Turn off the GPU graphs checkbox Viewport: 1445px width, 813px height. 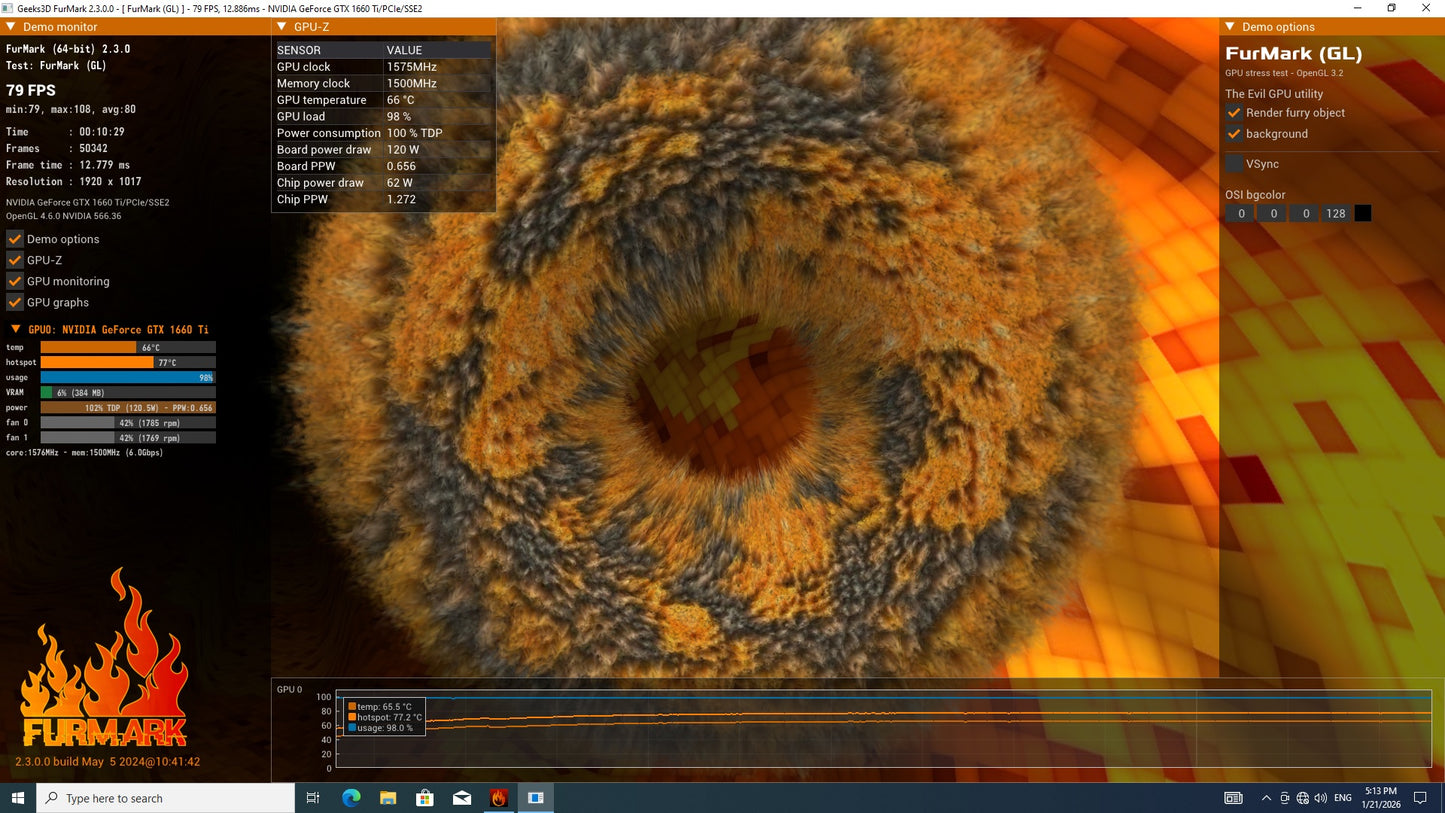(15, 302)
